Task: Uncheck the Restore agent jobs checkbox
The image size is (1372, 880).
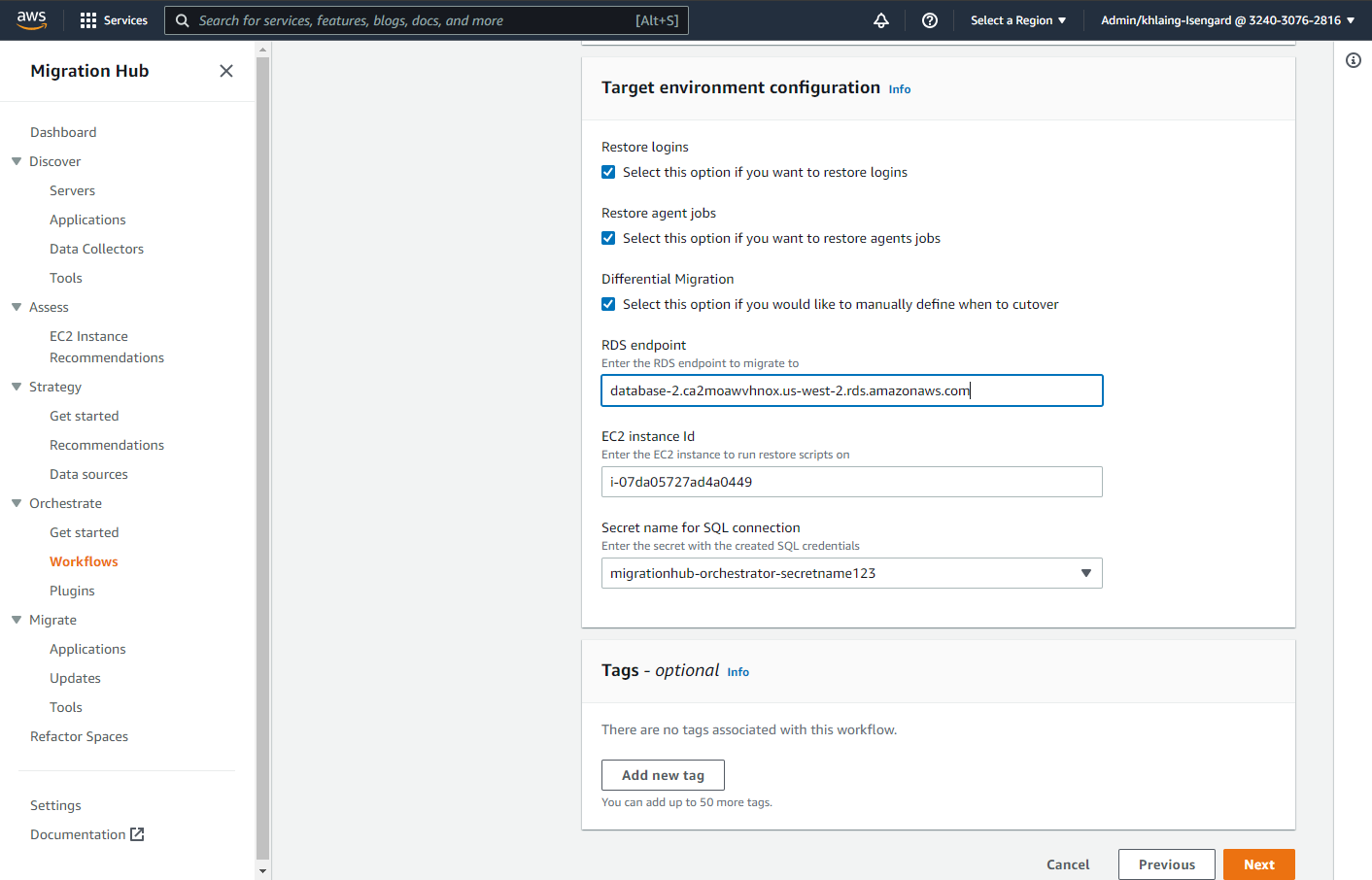Action: click(x=608, y=238)
